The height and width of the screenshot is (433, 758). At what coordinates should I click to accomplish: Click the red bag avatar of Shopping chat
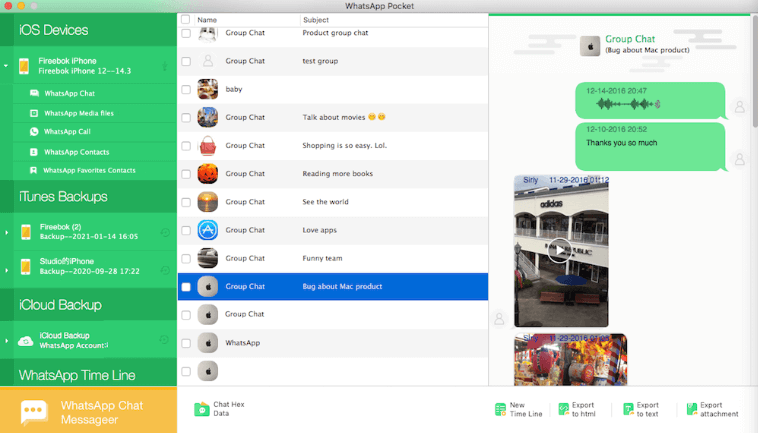coord(207,145)
